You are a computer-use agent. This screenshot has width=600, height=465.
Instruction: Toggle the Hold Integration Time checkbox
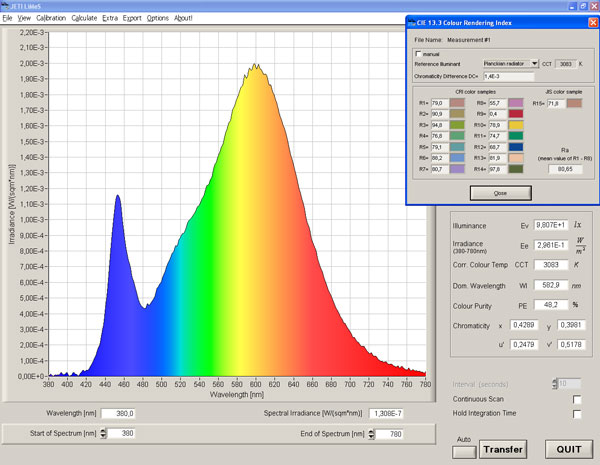[577, 414]
